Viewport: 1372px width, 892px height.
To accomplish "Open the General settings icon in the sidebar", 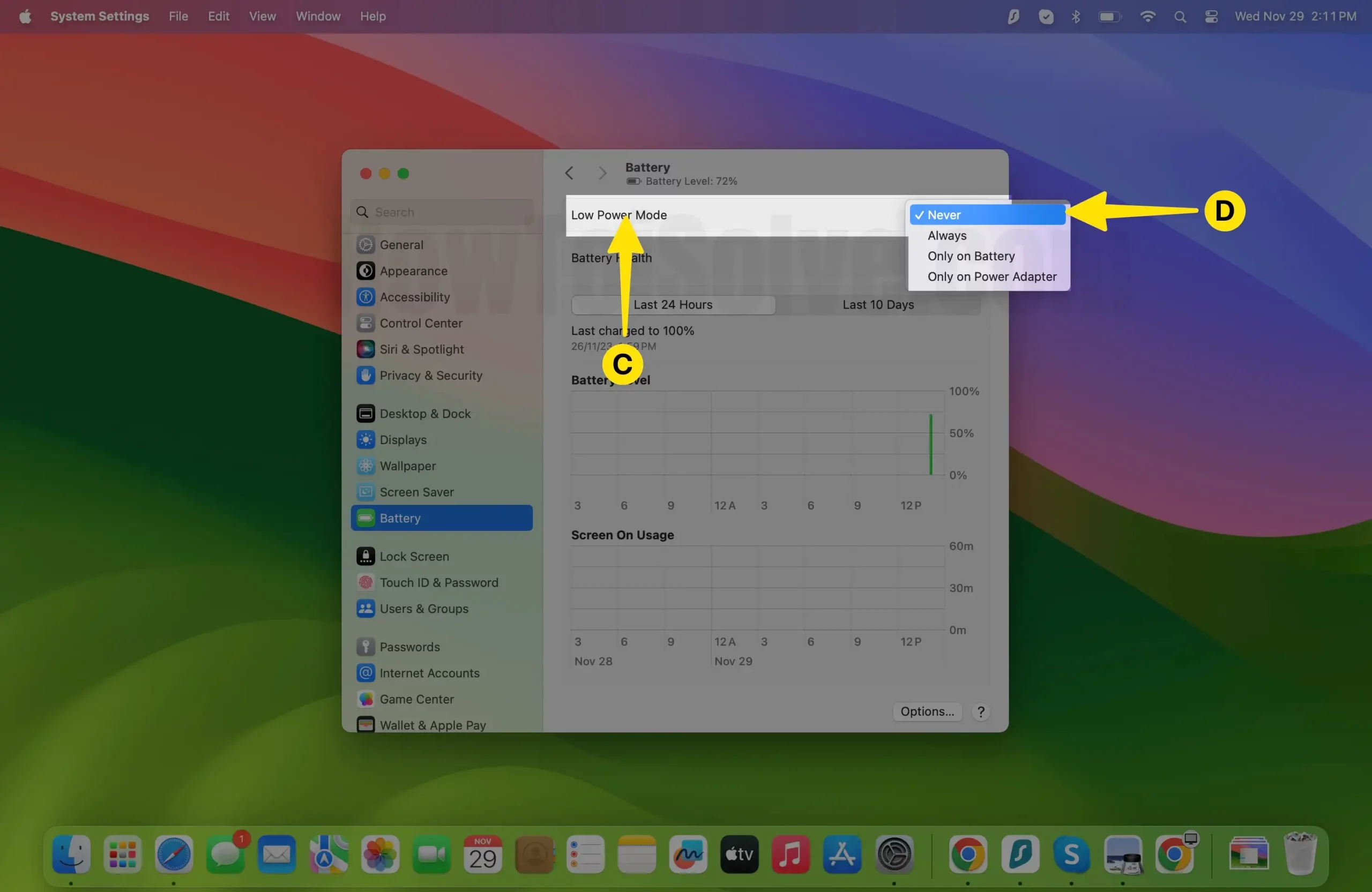I will (x=366, y=245).
